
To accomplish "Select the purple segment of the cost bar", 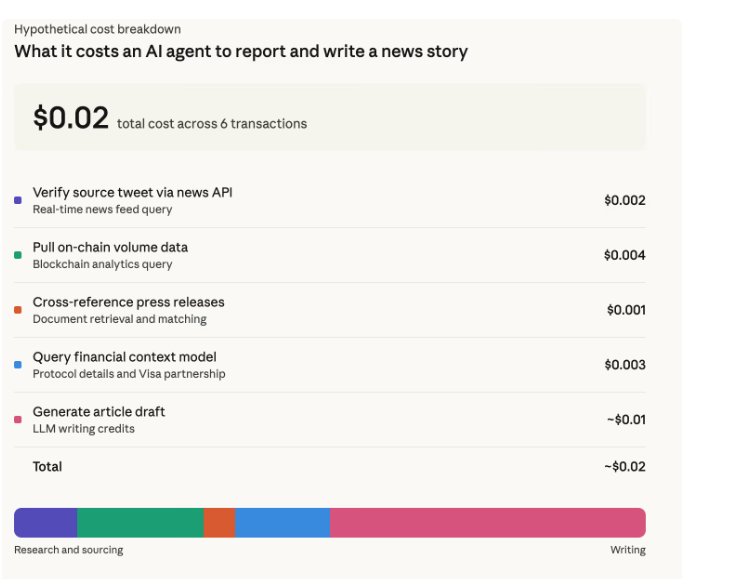I will coord(45,523).
